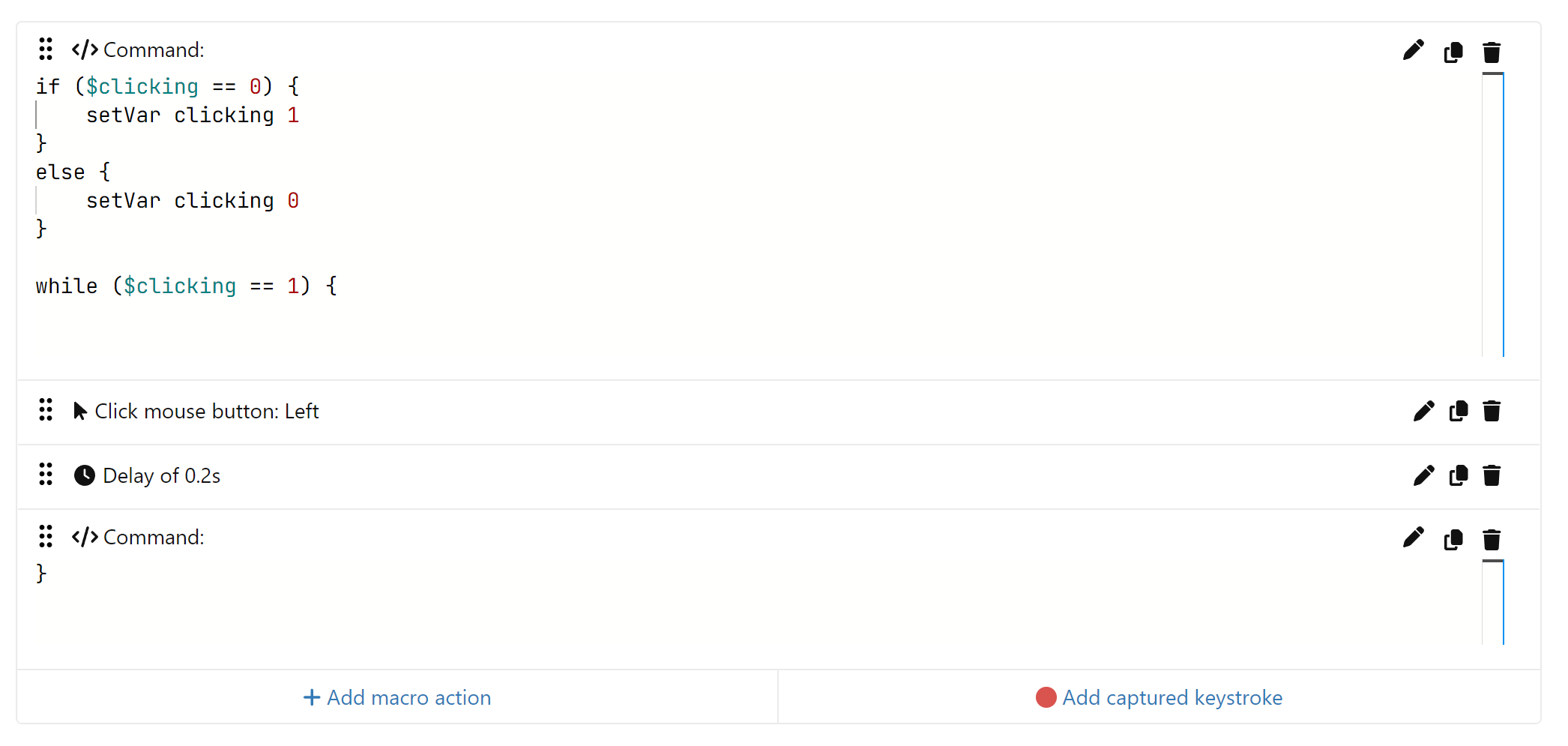Click drag handle of last Command row

(46, 536)
